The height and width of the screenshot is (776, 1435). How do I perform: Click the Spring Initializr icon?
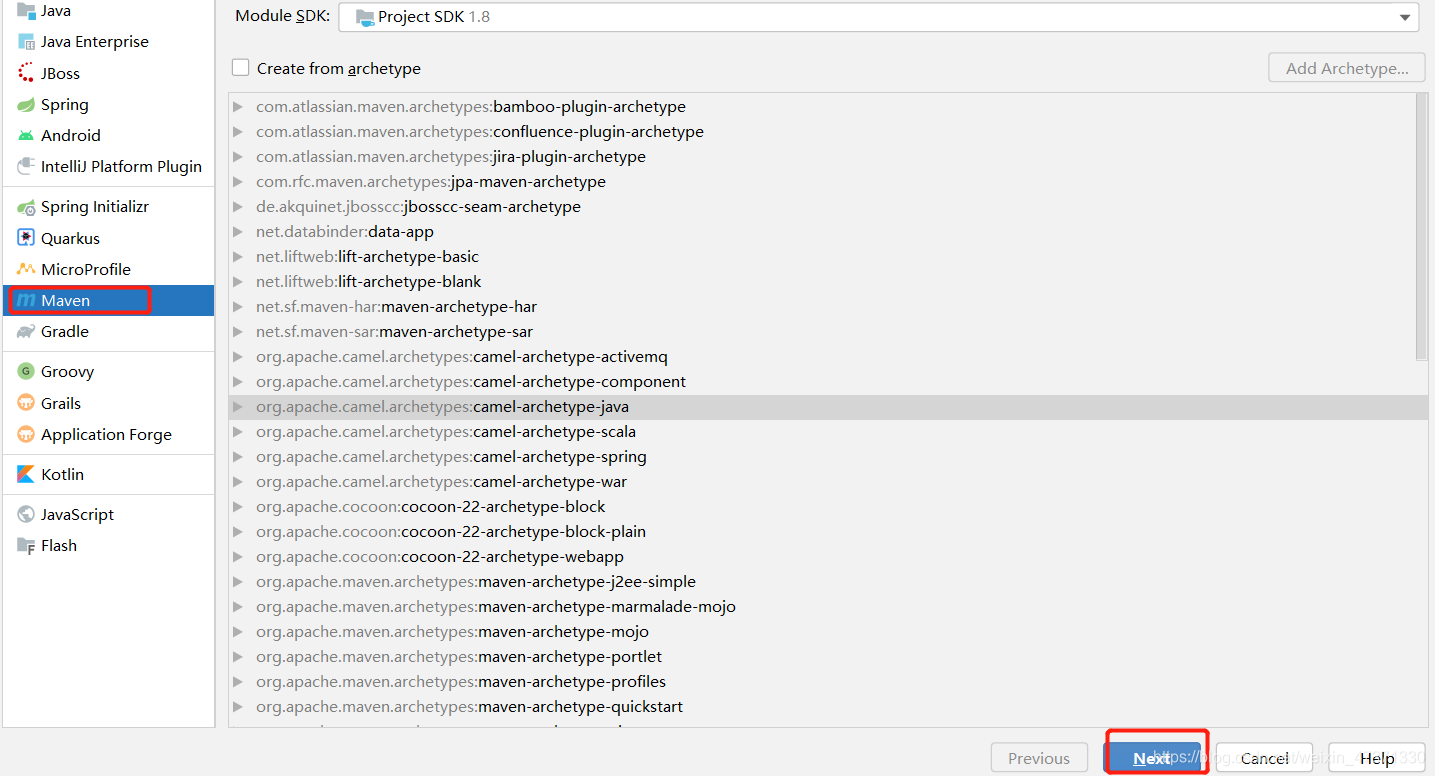[x=26, y=207]
